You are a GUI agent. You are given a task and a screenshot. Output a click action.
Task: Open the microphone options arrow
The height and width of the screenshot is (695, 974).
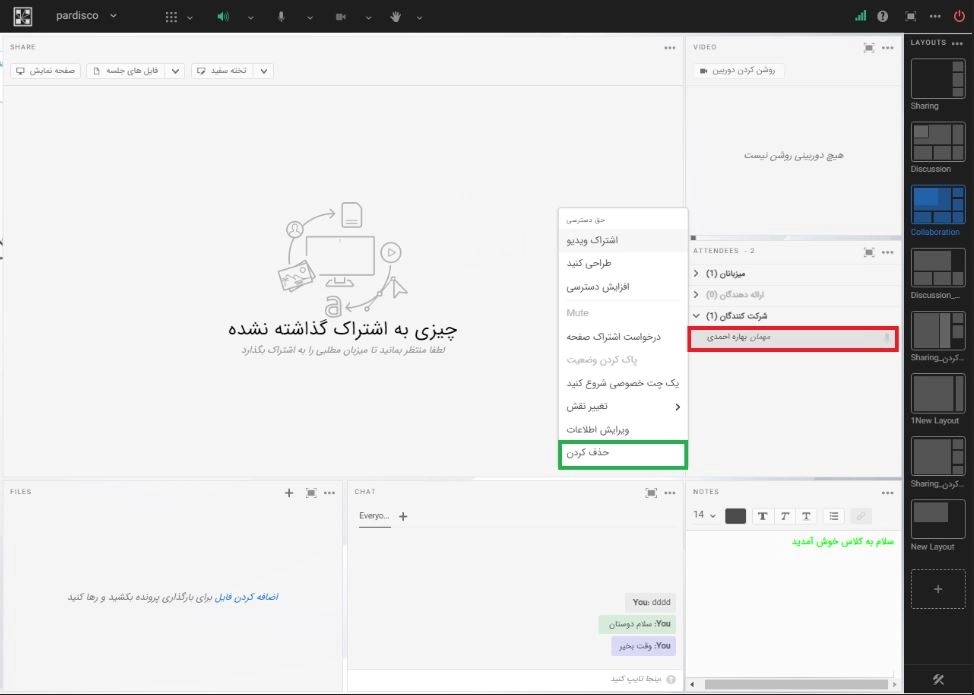309,17
